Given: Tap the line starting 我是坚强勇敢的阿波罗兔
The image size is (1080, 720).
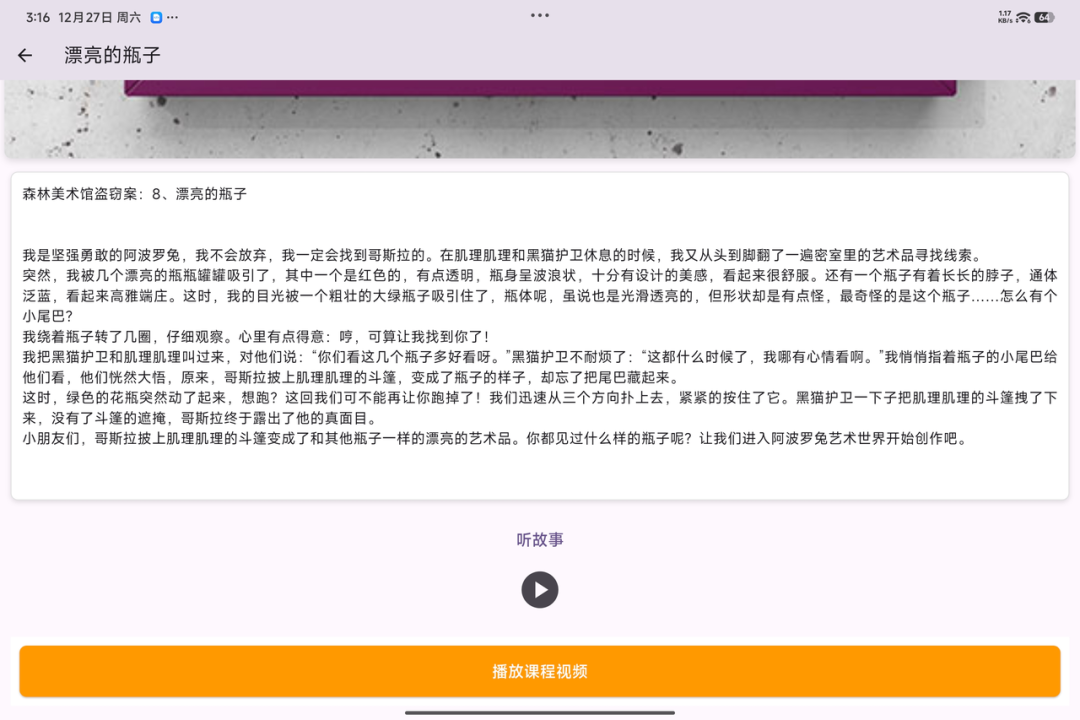Looking at the screenshot, I should 501,255.
